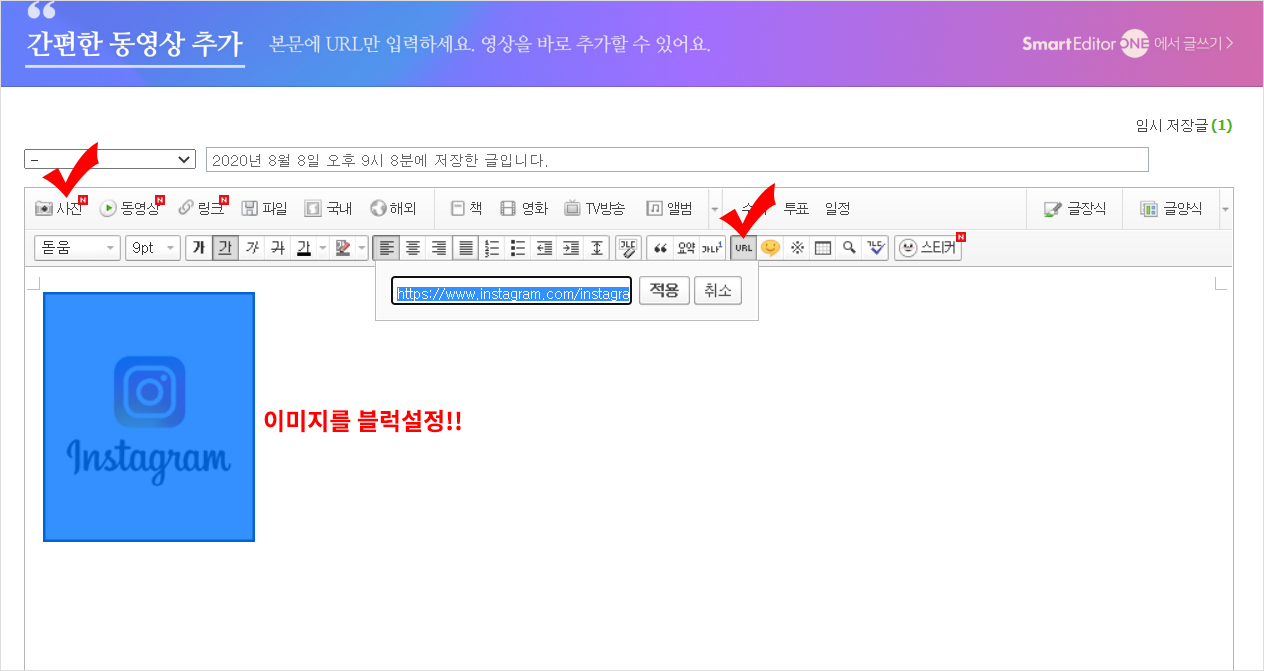
Task: Open the 글양식 template menu
Action: [1172, 209]
